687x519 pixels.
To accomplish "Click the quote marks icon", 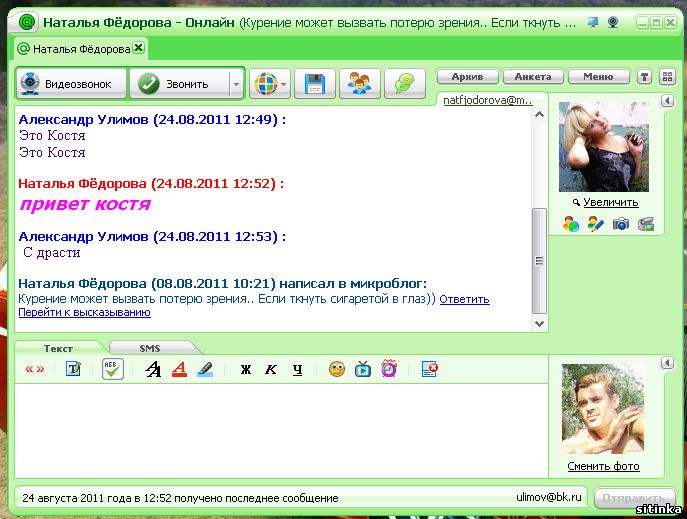I will (34, 369).
